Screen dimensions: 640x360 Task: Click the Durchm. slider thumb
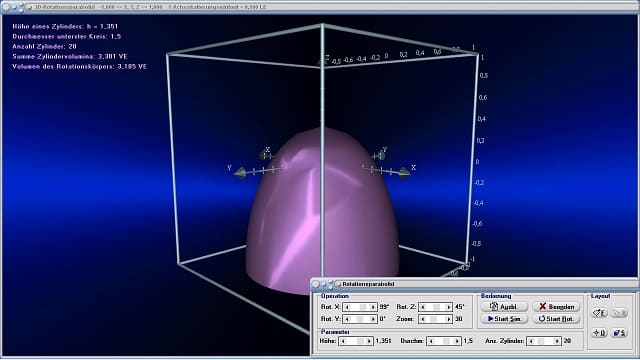pos(447,341)
